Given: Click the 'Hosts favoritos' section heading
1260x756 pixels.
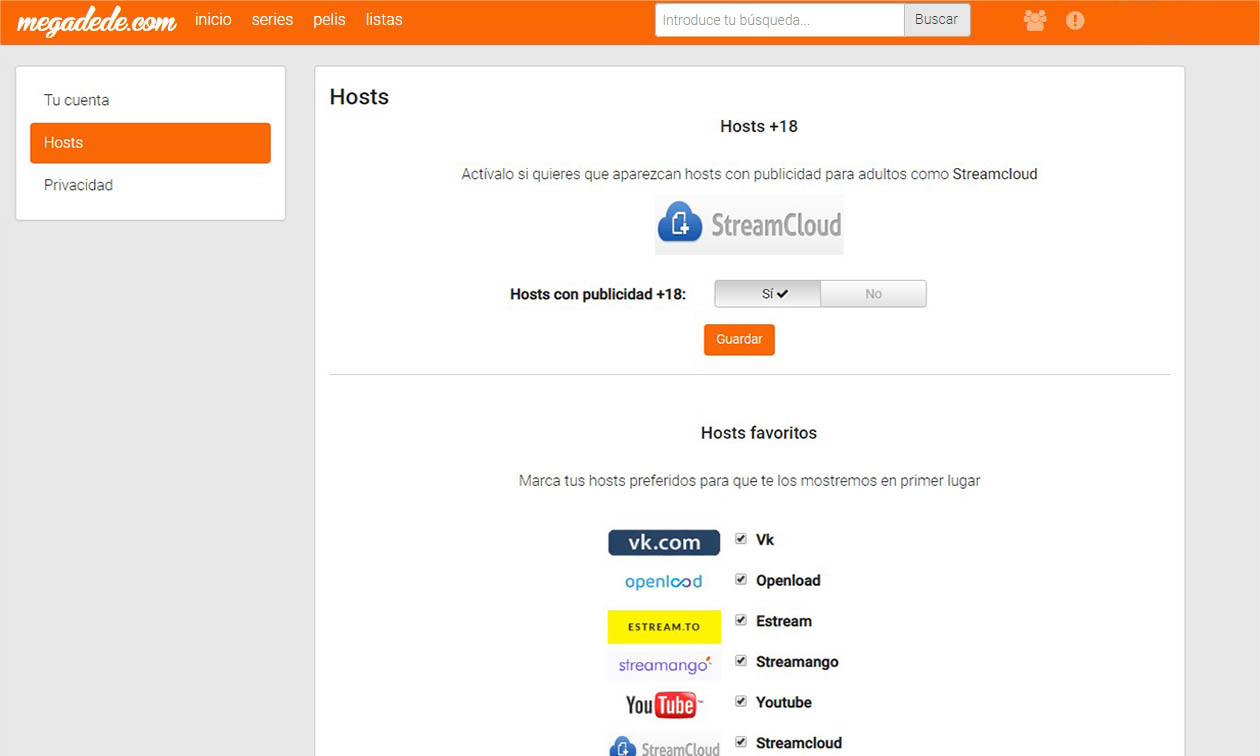Looking at the screenshot, I should [x=759, y=433].
